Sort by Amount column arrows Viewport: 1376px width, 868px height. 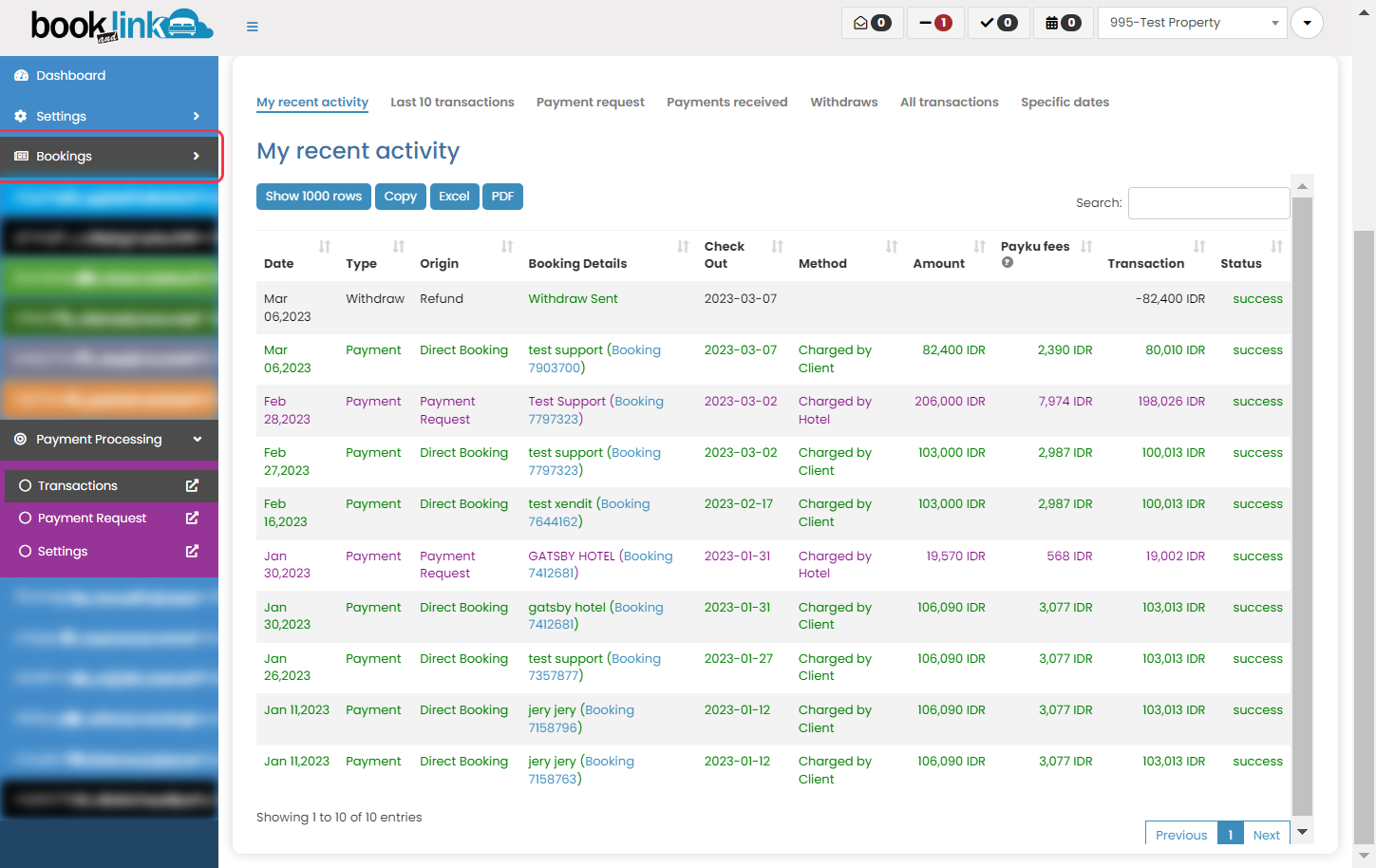(x=980, y=247)
